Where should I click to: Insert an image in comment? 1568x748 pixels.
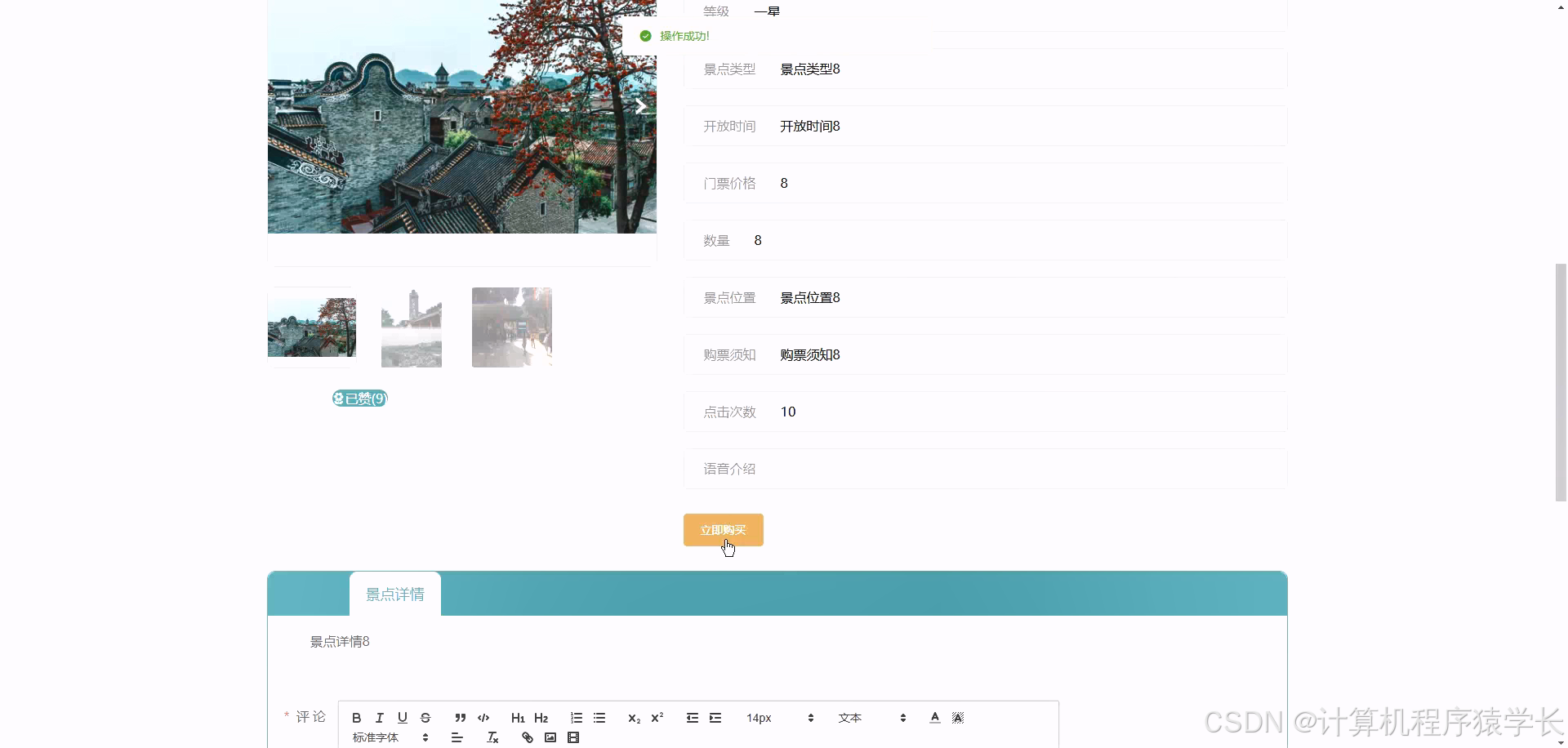click(x=550, y=737)
